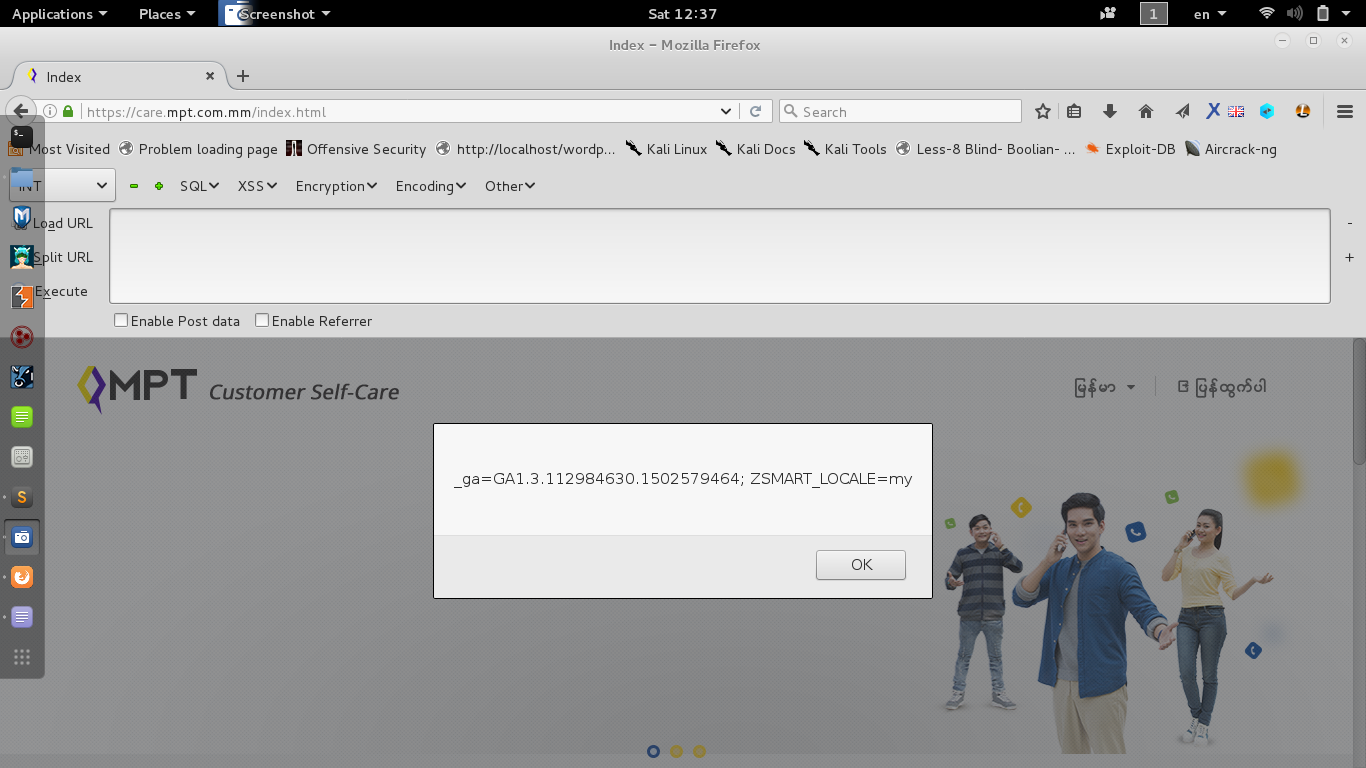Screen dimensions: 1366x768
Task: Expand the Encoding menu in HackBar
Action: [431, 186]
